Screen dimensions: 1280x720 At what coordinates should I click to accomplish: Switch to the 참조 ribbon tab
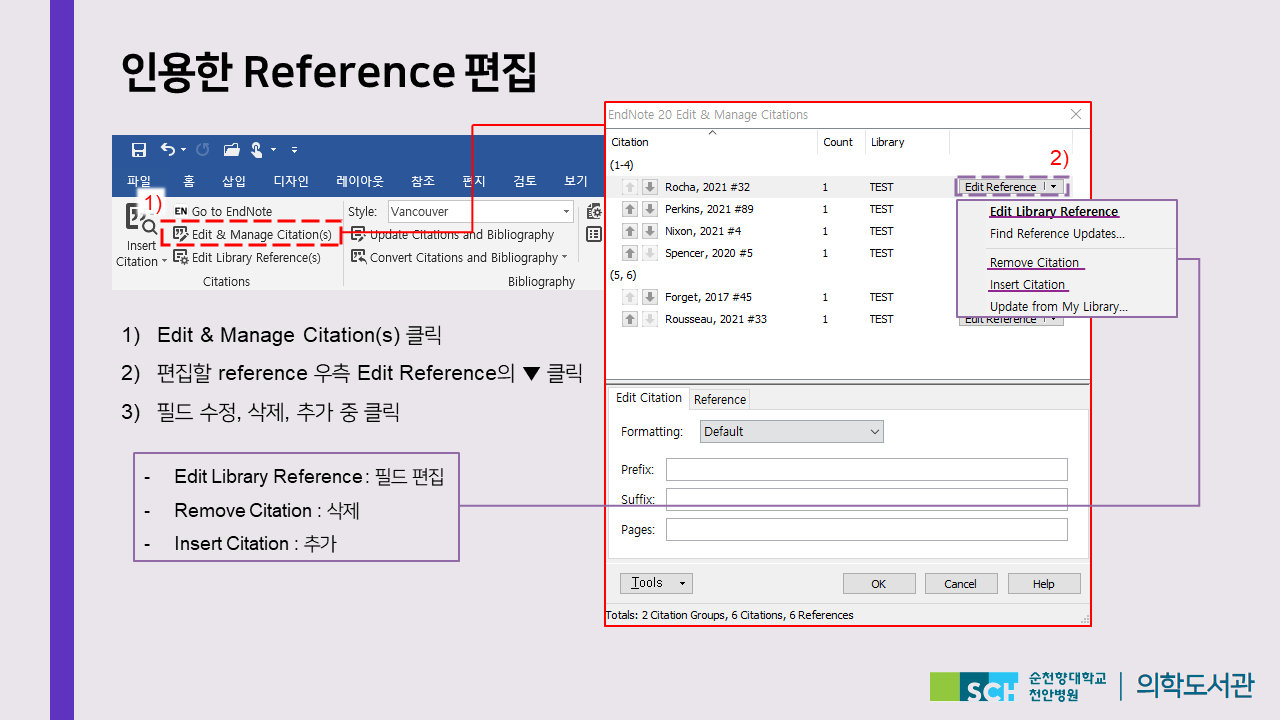point(423,181)
